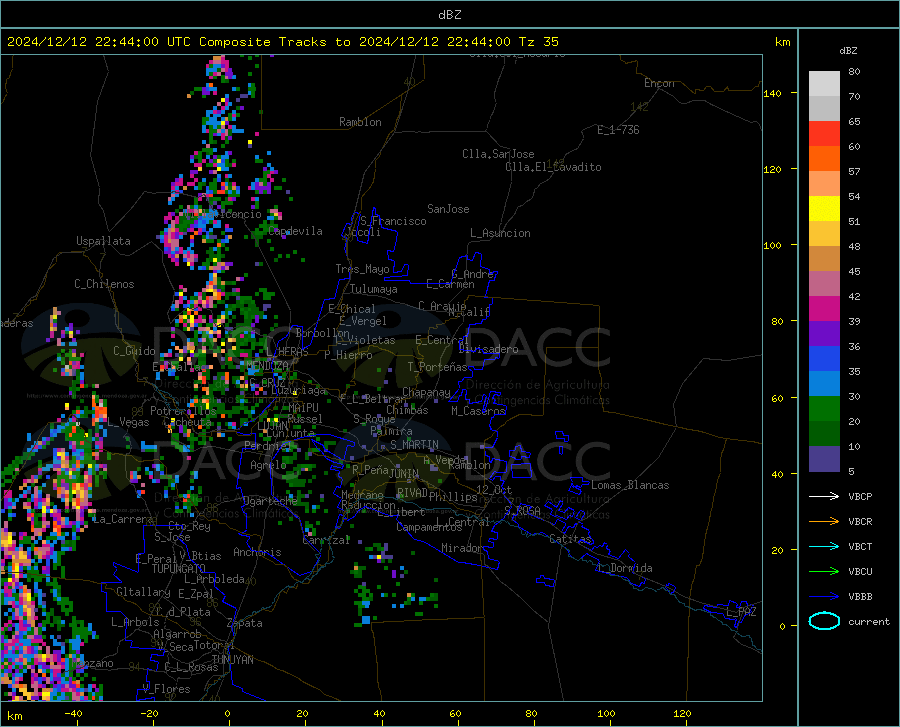This screenshot has width=900, height=727.
Task: Click the Capdevila map label
Action: tap(295, 231)
